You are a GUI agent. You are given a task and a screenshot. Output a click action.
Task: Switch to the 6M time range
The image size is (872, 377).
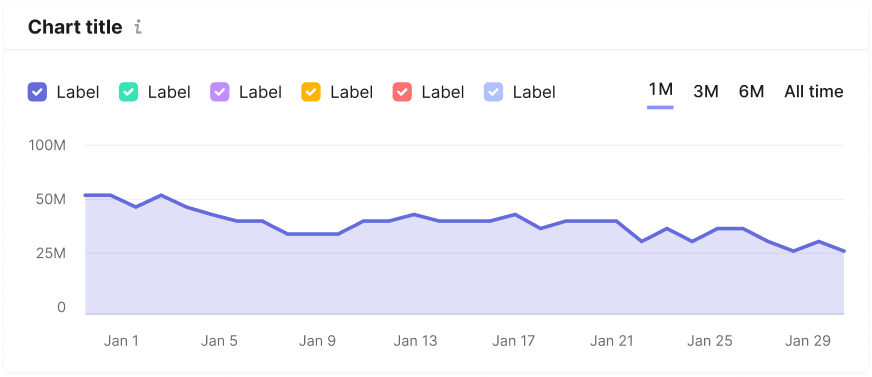(x=751, y=91)
